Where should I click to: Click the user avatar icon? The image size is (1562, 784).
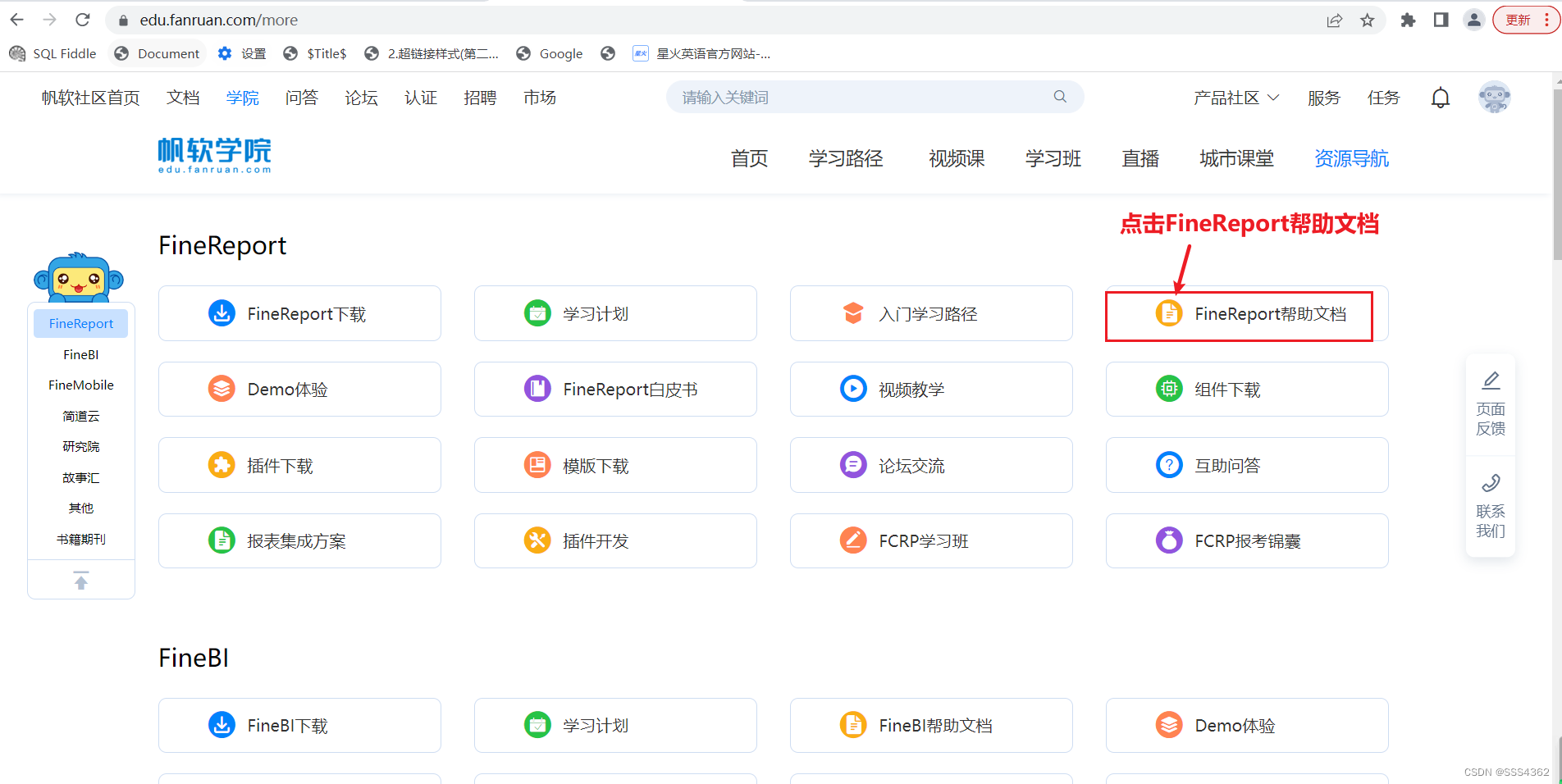pyautogui.click(x=1495, y=98)
